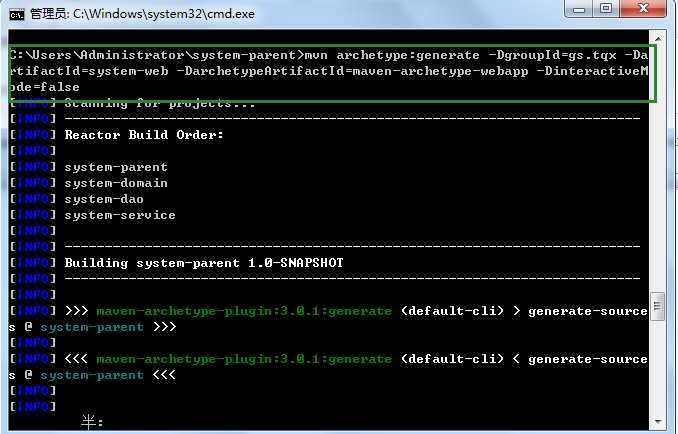
Task: Click 'system-parent >>>' cyan text
Action: (108, 327)
